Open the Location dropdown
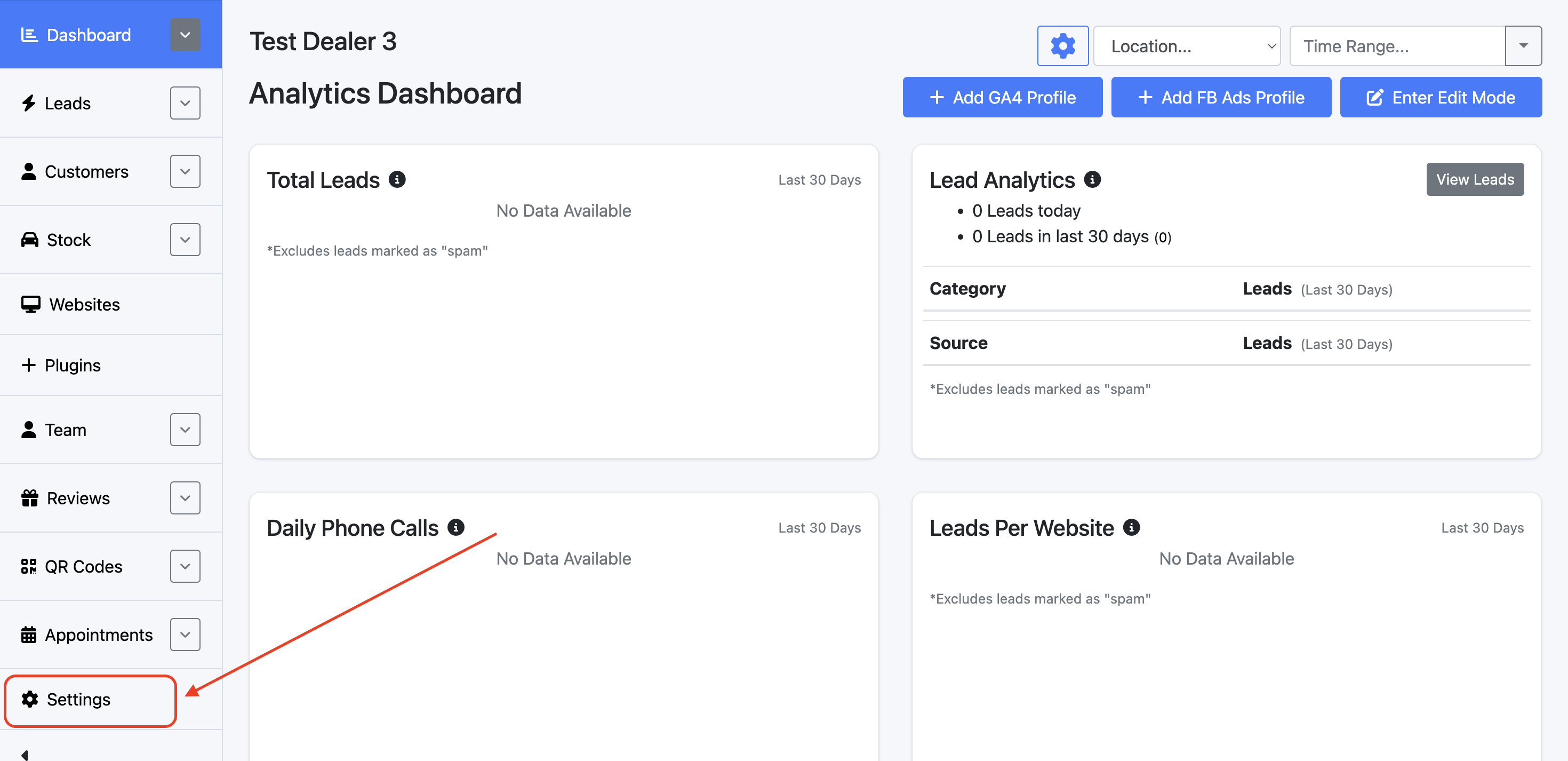 (1186, 46)
